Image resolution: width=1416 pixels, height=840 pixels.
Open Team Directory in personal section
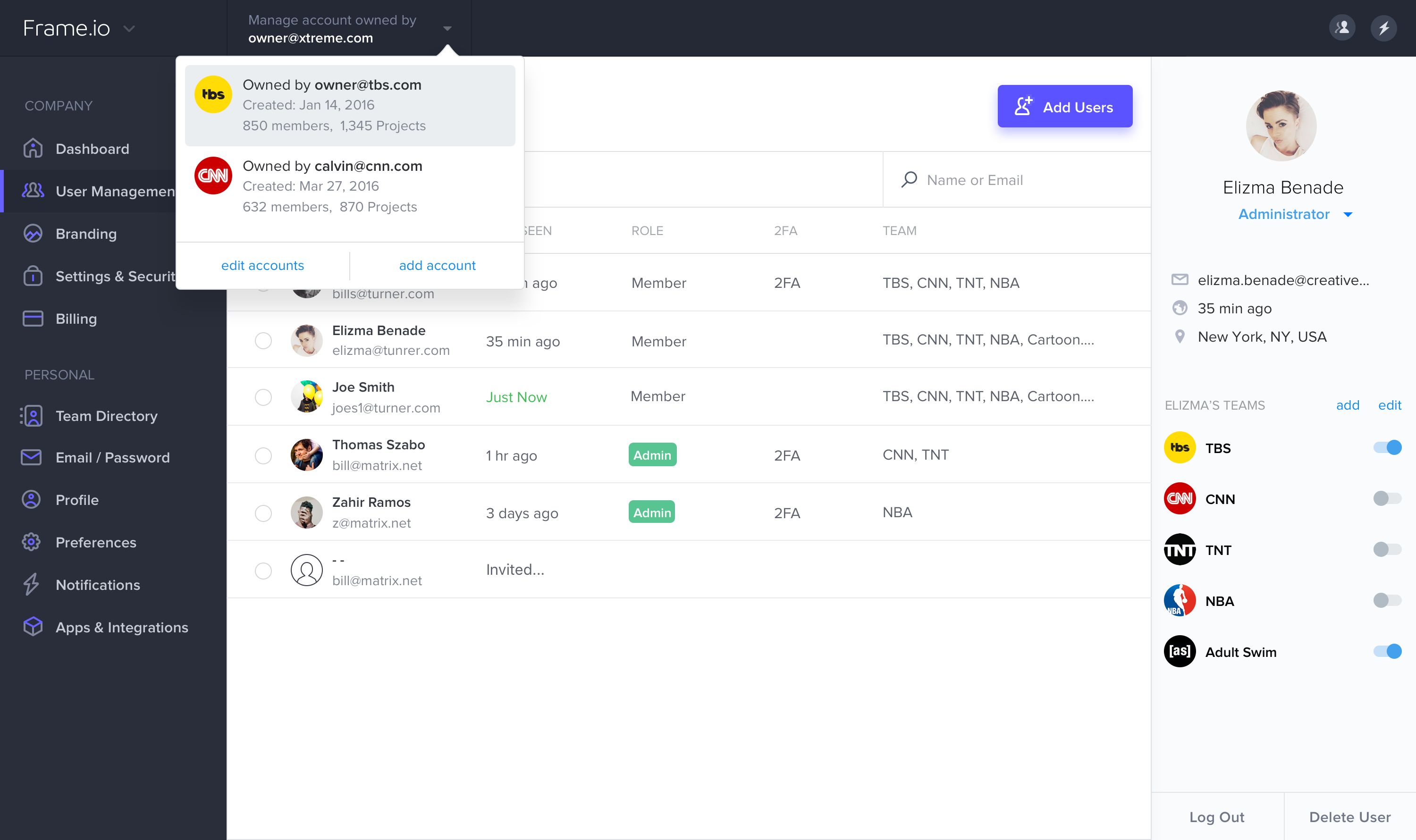tap(106, 416)
